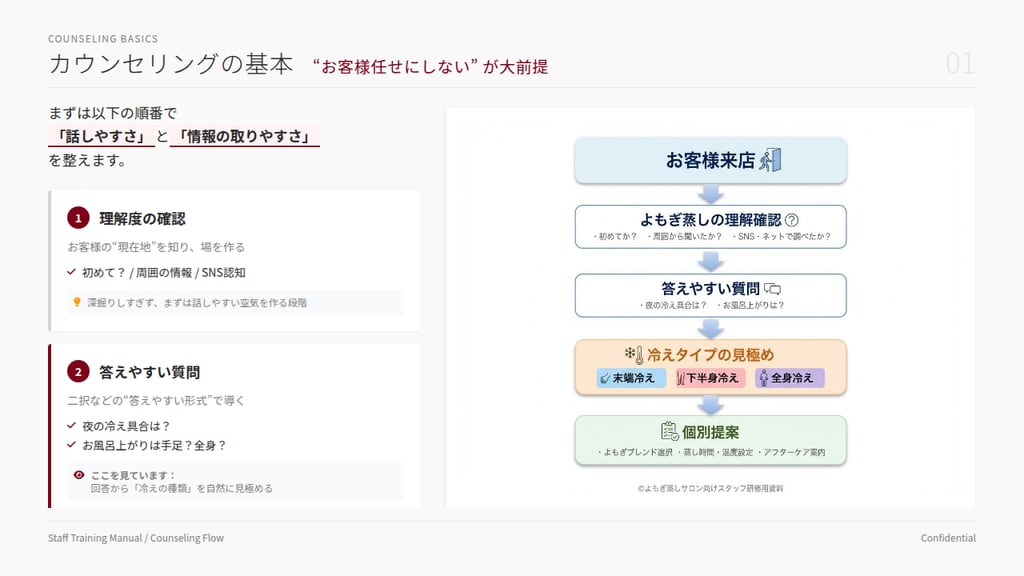The width and height of the screenshot is (1024, 576).
Task: Click the door entry icon beside お客様来店
Action: coord(769,160)
